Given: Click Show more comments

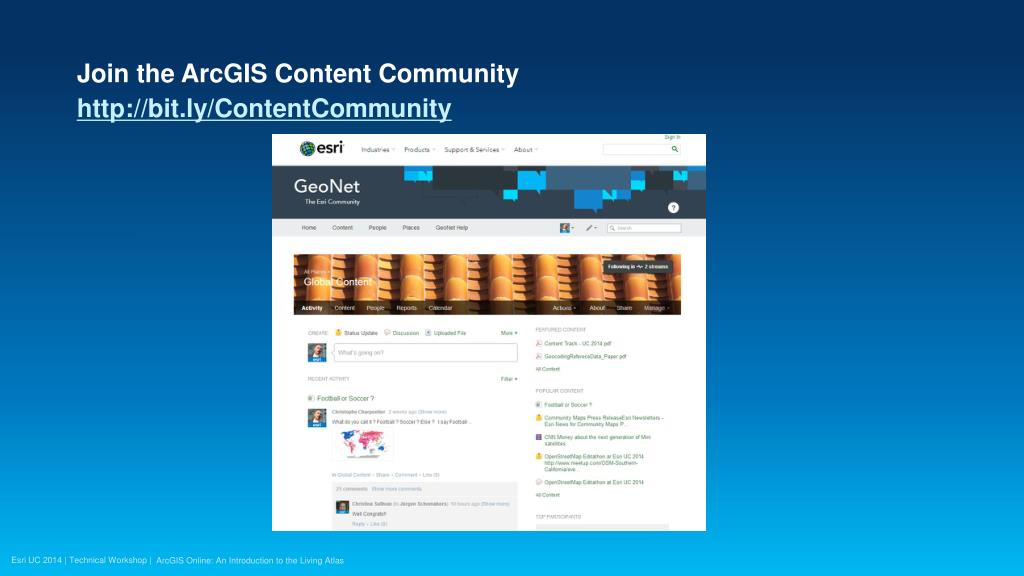Looking at the screenshot, I should coord(396,489).
